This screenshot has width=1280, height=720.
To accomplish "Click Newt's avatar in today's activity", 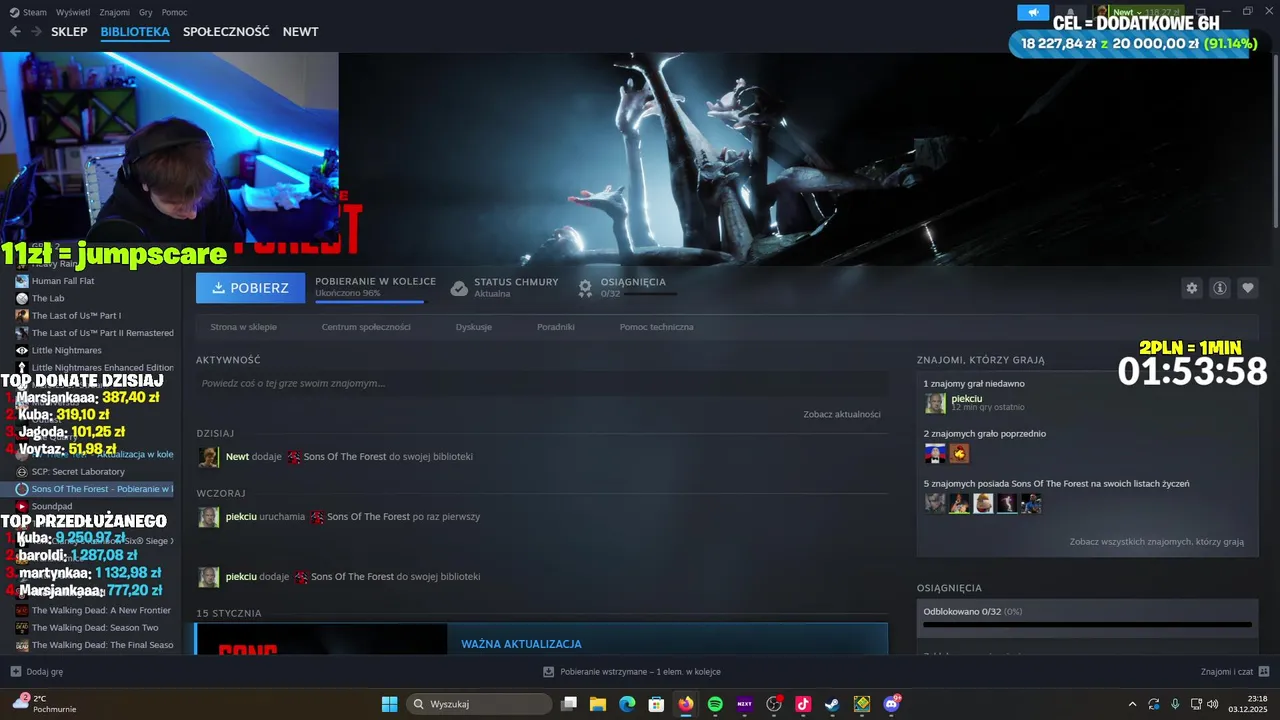I will coord(208,457).
